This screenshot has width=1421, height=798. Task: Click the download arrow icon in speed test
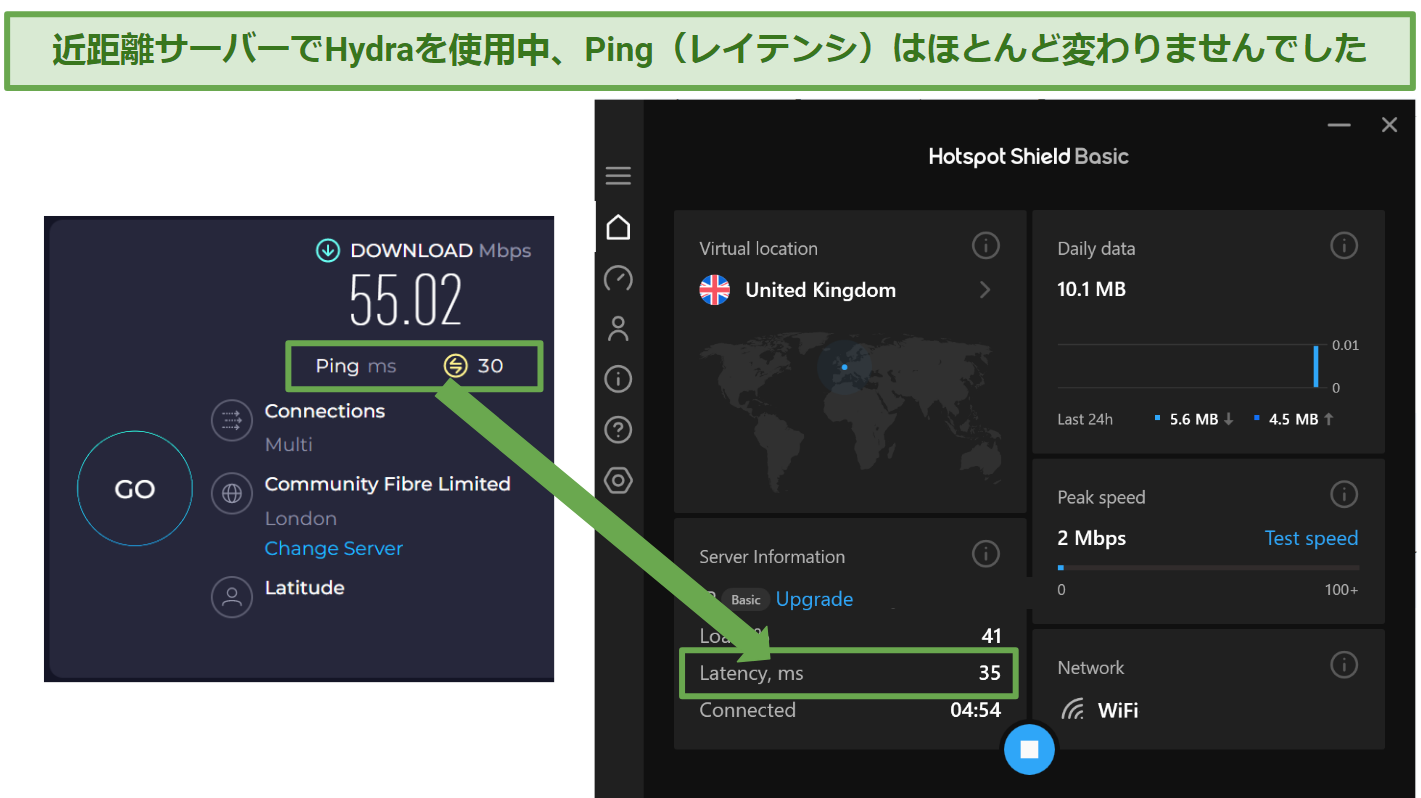tap(328, 251)
